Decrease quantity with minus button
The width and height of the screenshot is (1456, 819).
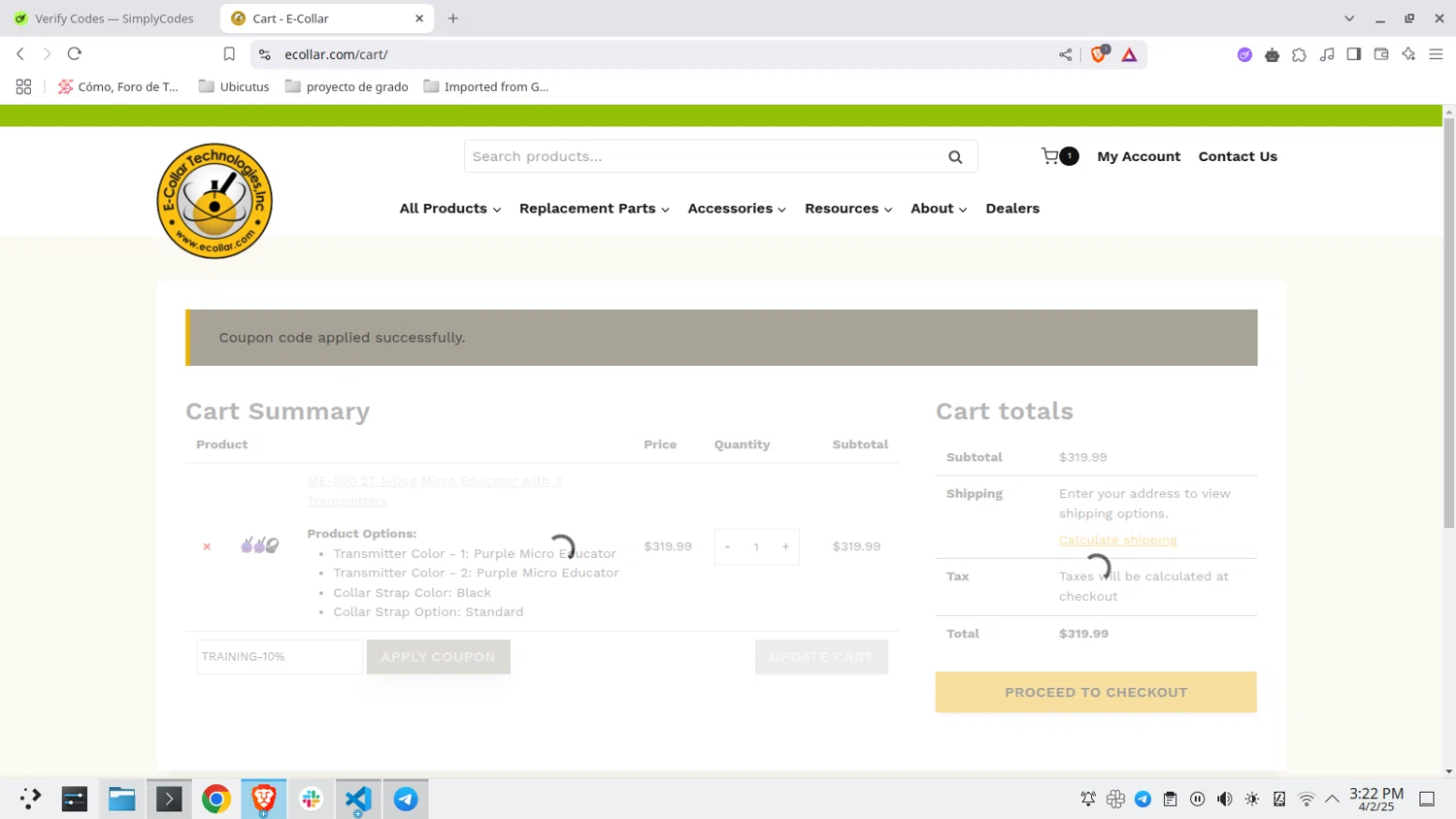tap(727, 547)
